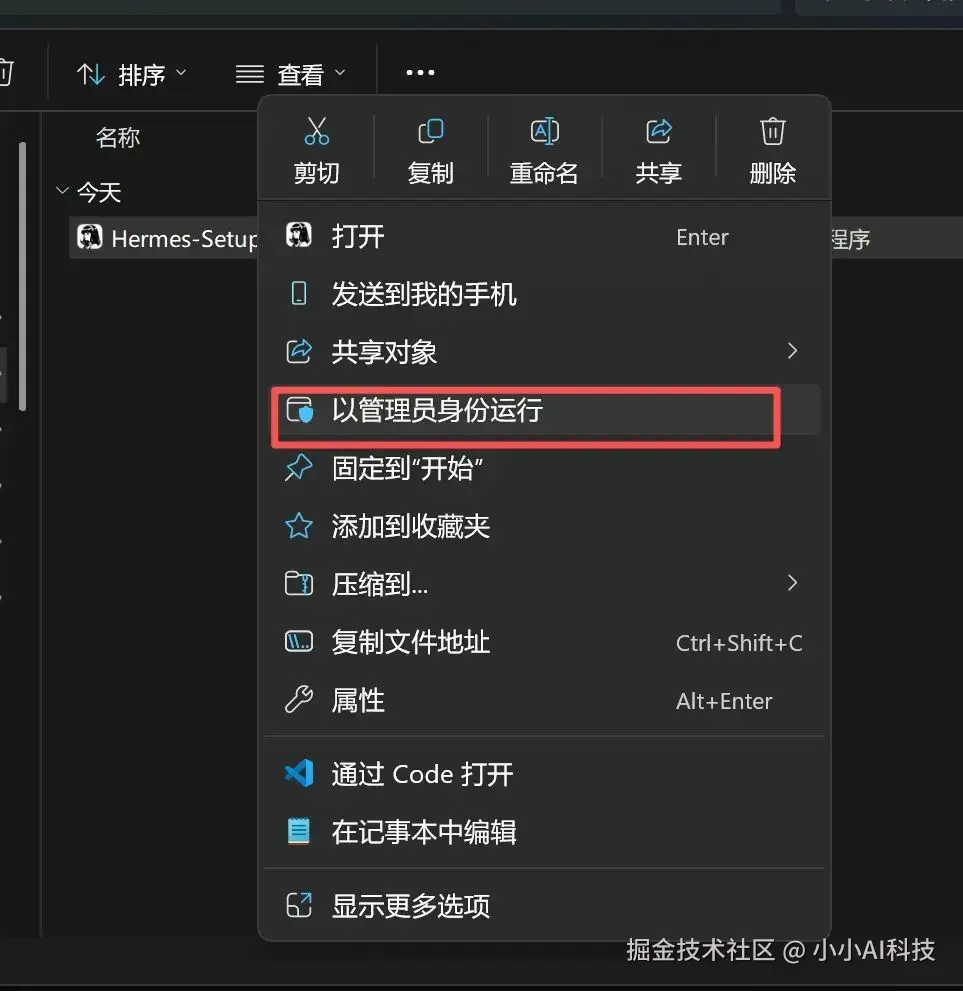
Task: Click the Notepad icon
Action: pos(299,831)
